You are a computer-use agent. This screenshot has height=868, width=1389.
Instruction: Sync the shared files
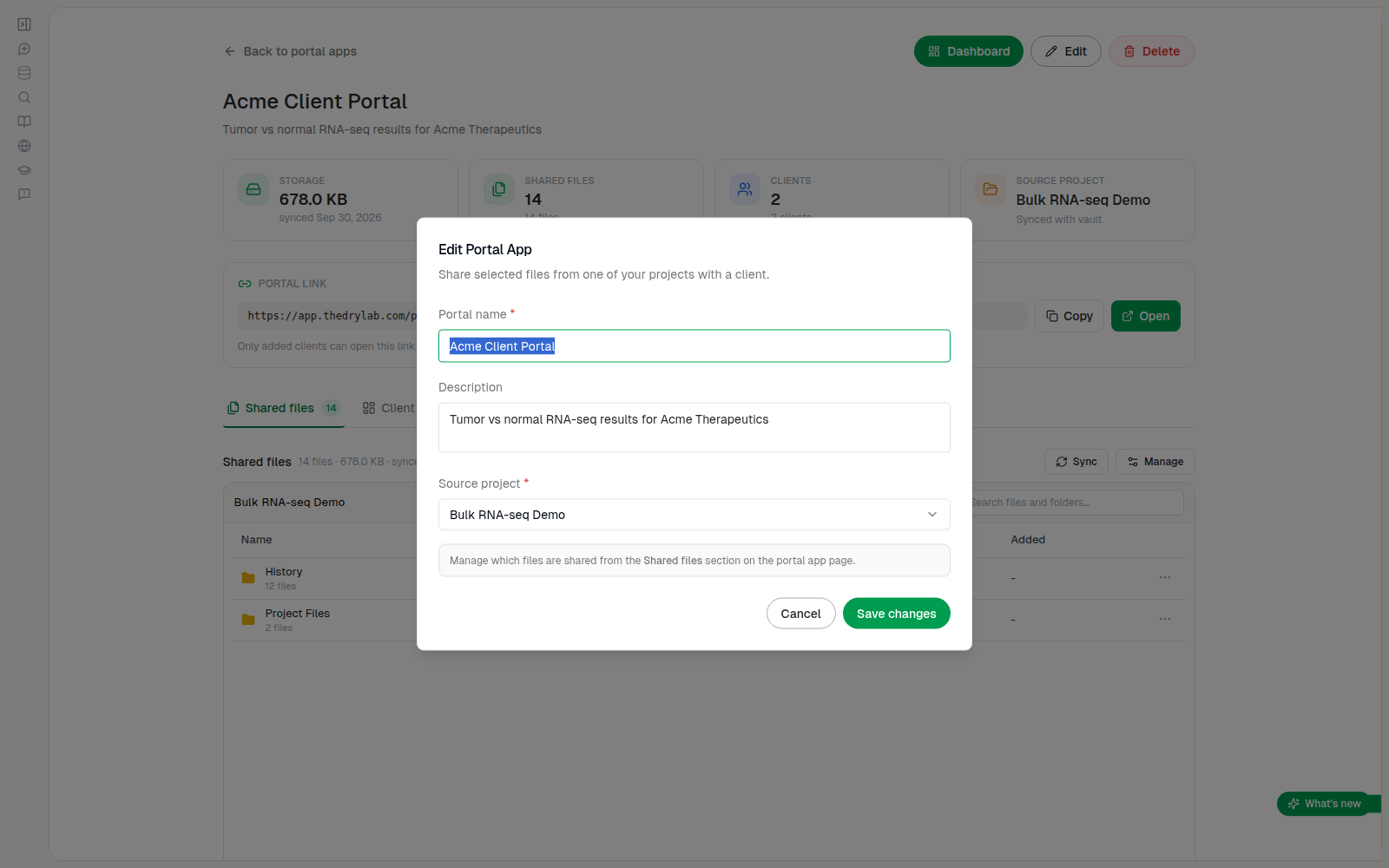[x=1076, y=462]
